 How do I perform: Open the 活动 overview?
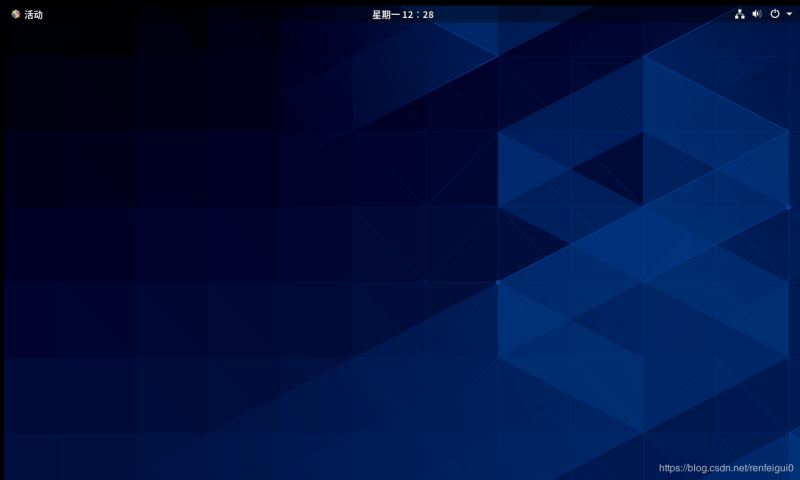(x=33, y=14)
